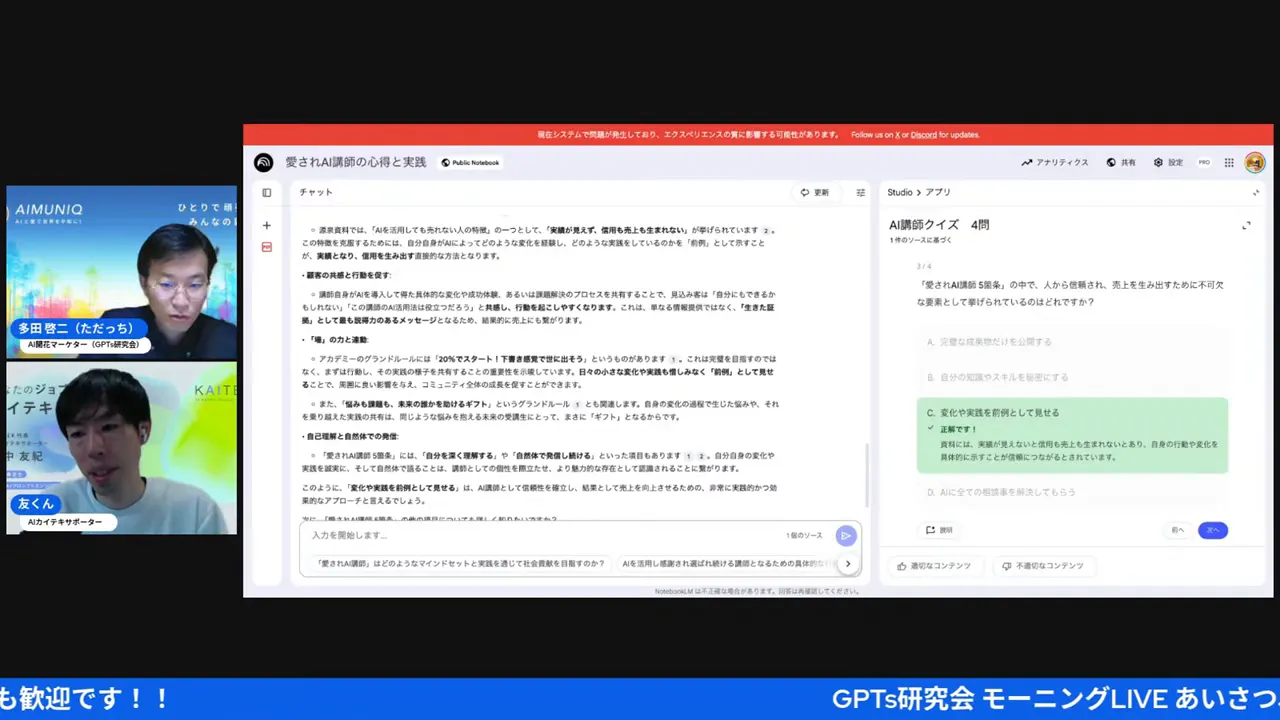Select suggested question about マインドセットと実践

(461, 563)
